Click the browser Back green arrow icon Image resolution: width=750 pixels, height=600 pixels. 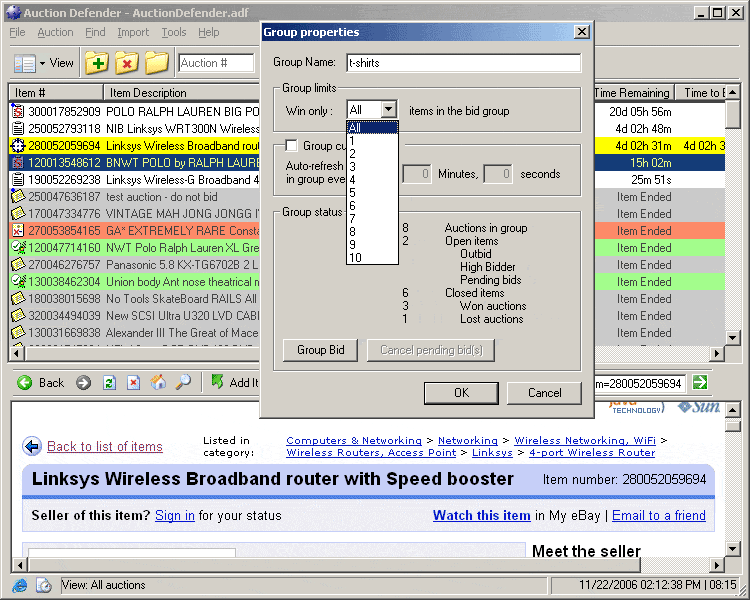24,383
